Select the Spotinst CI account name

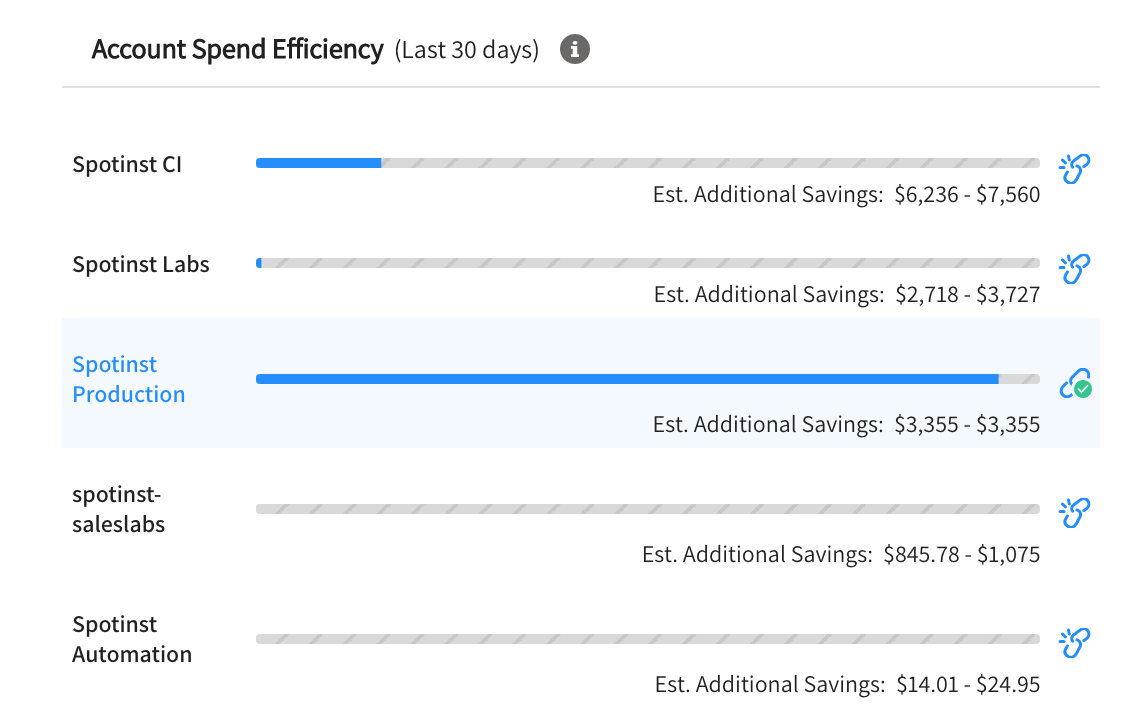[x=127, y=165]
